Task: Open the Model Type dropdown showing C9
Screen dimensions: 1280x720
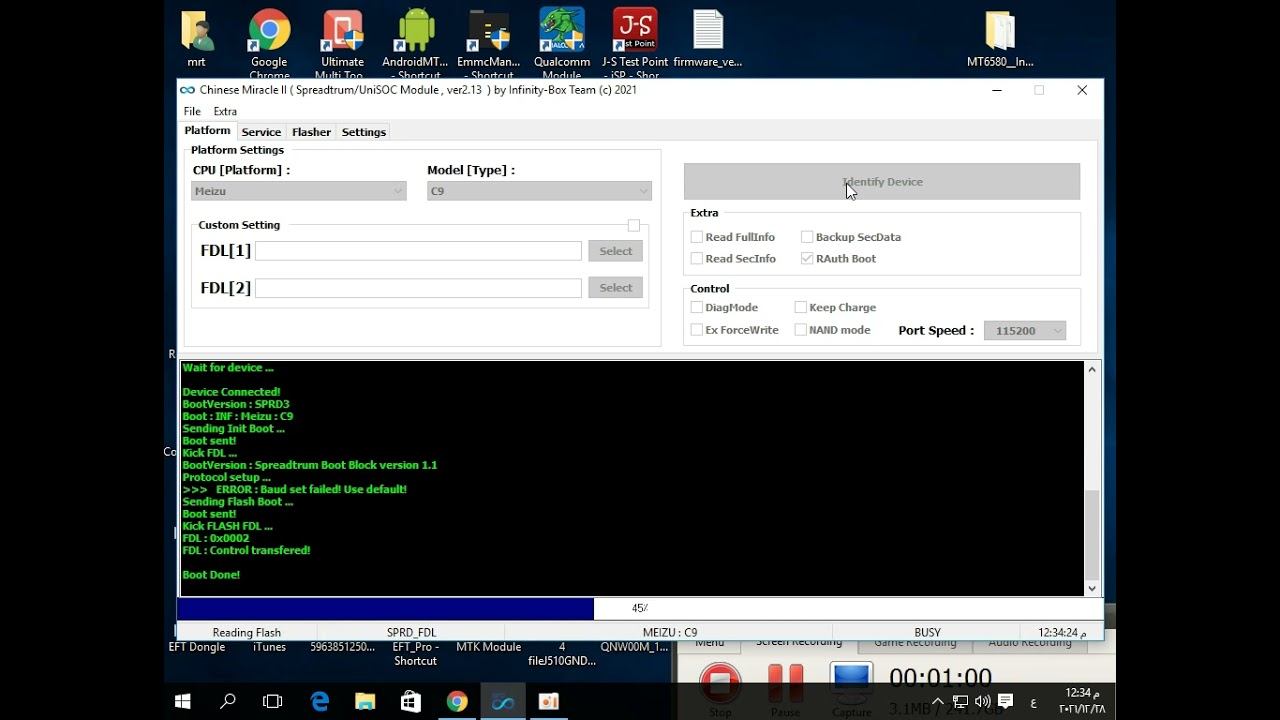Action: pyautogui.click(x=539, y=191)
